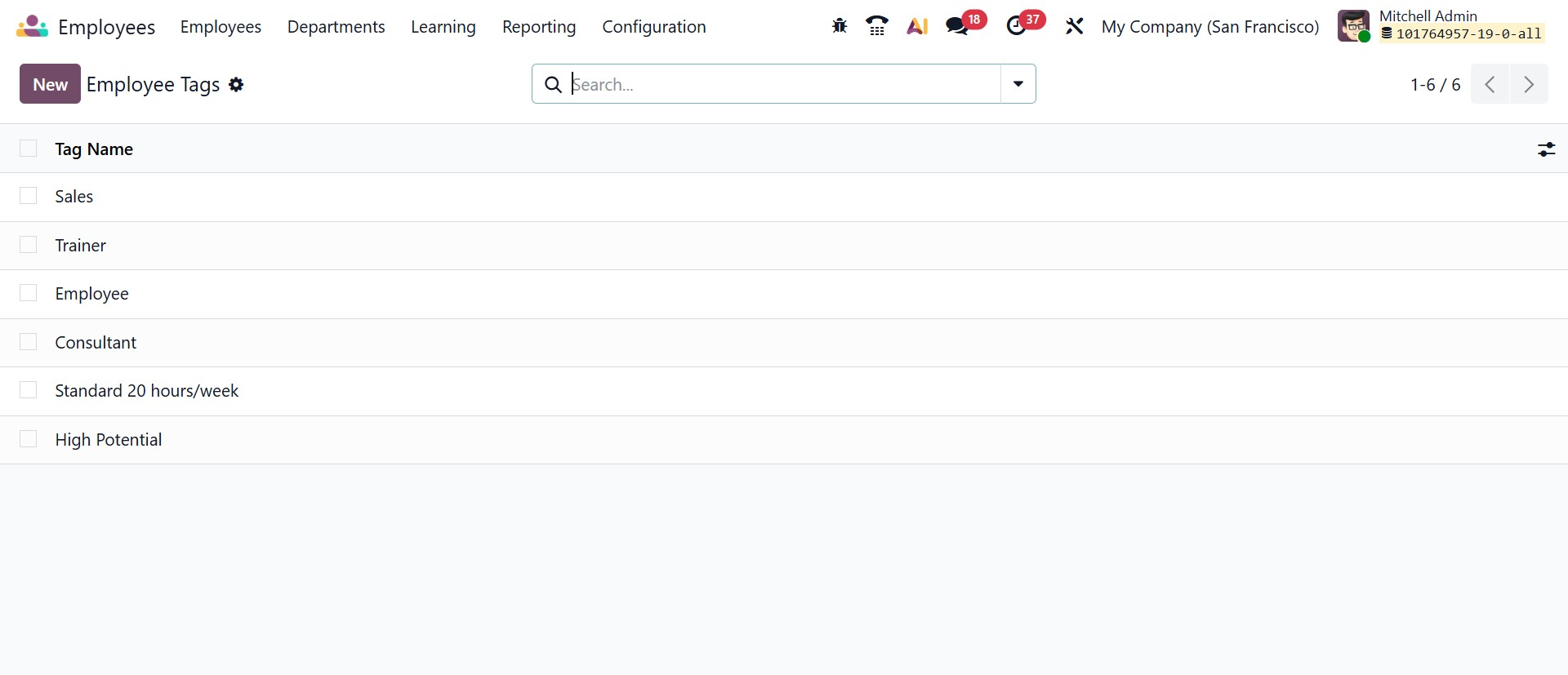1568x675 pixels.
Task: Select the Sales tag checkbox
Action: pyautogui.click(x=29, y=196)
